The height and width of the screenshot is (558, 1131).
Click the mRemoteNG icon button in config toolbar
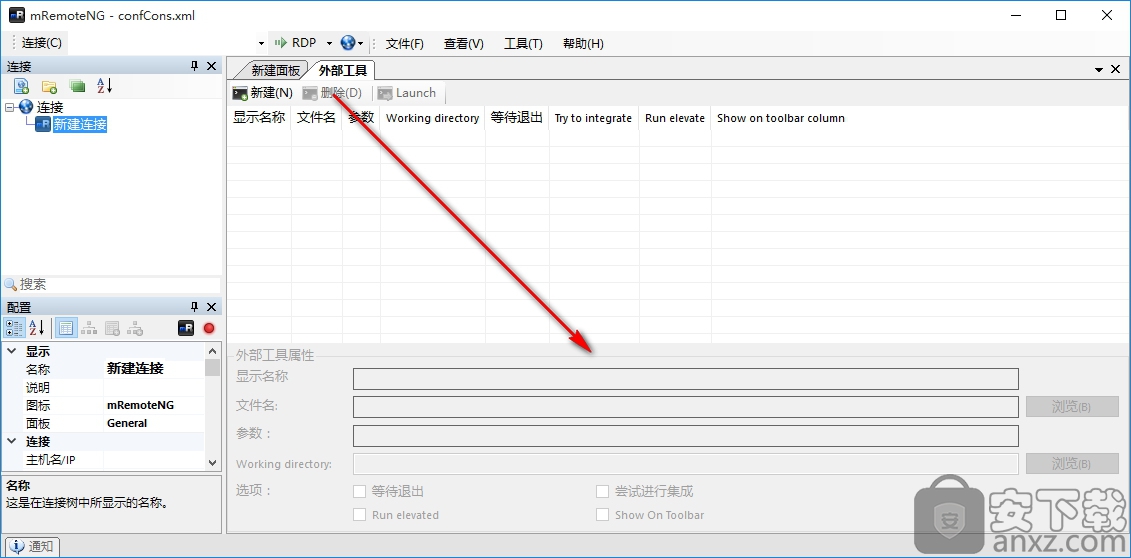pos(186,328)
